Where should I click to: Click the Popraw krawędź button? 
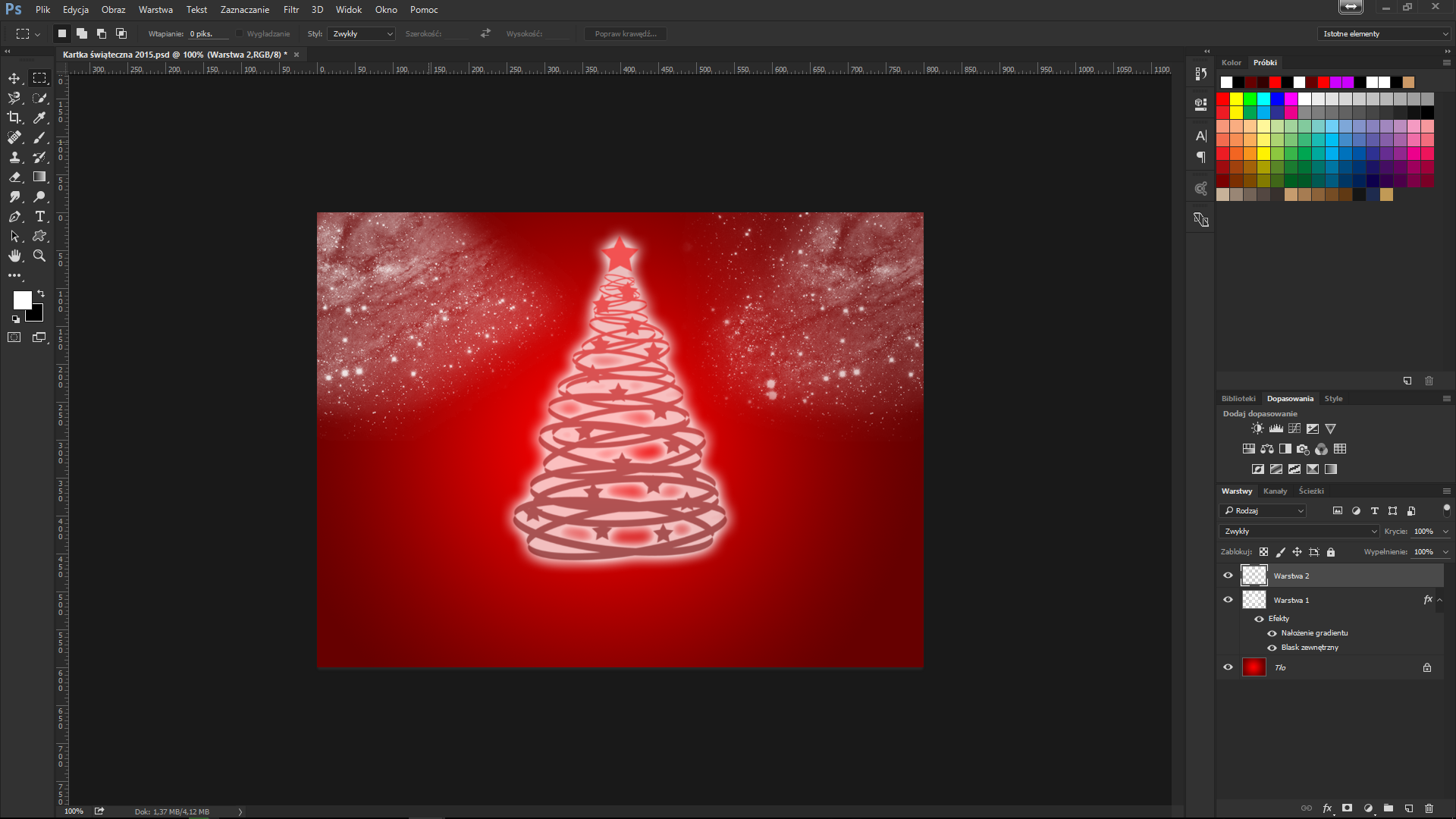click(x=625, y=33)
